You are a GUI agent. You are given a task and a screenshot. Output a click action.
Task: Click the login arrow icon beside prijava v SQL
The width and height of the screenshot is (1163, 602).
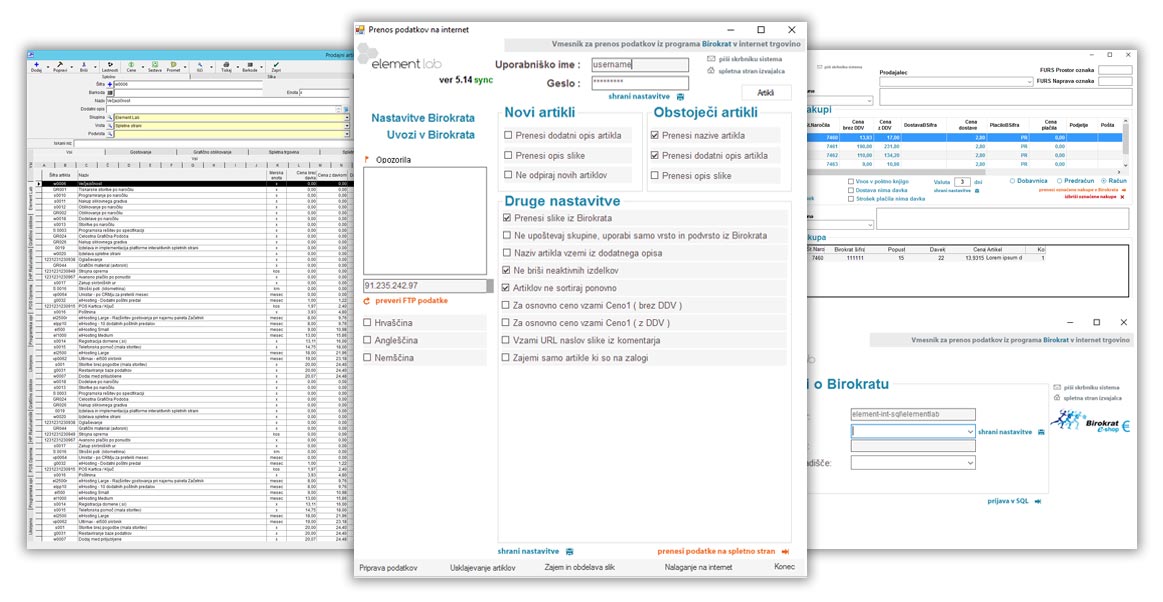(x=1038, y=502)
